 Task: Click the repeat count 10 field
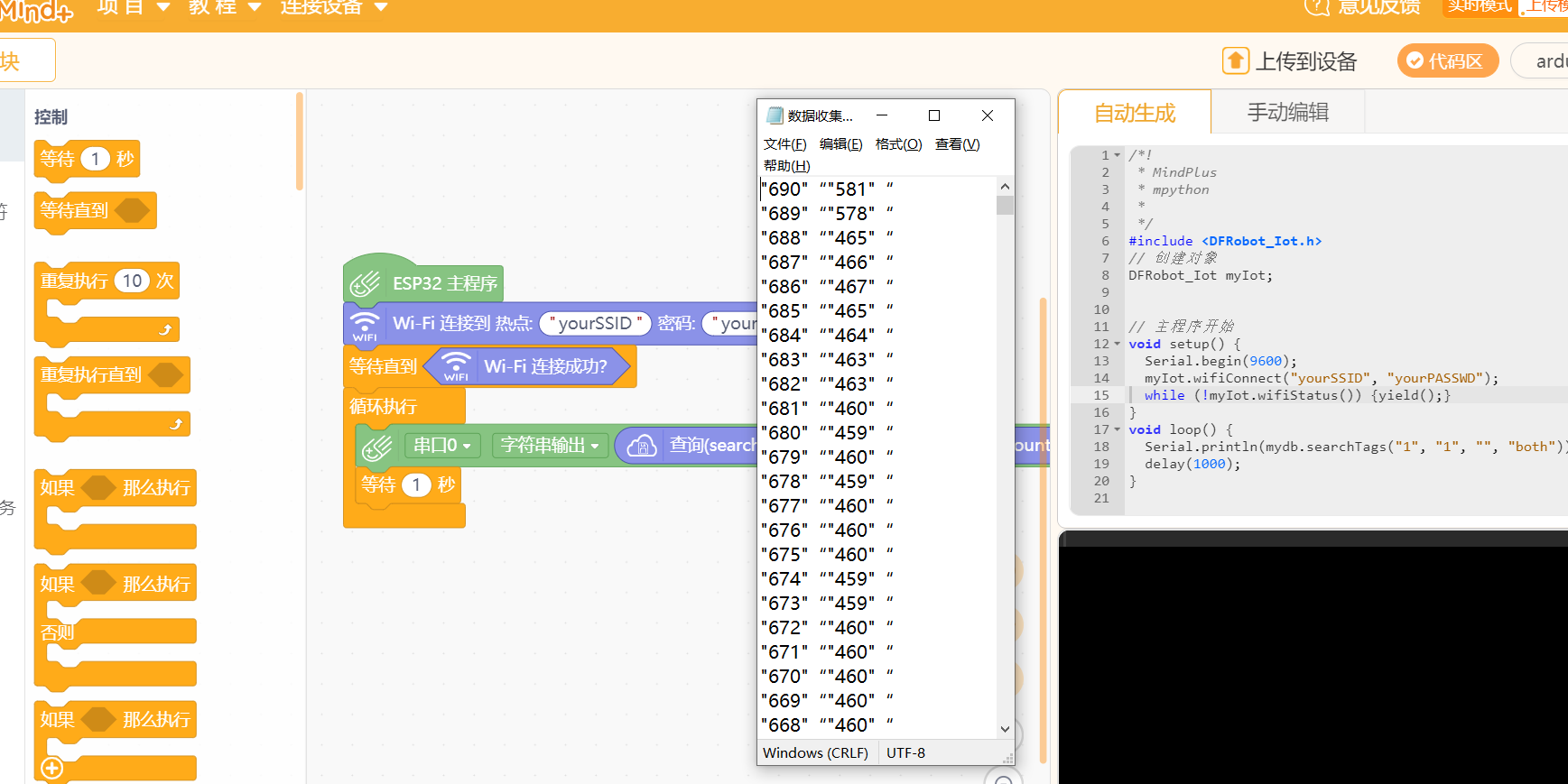[133, 281]
